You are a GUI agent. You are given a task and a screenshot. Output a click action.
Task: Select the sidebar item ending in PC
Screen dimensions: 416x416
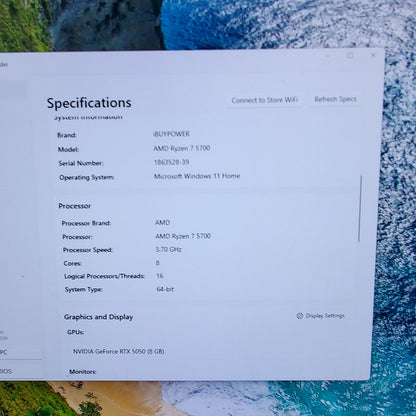coord(4,352)
